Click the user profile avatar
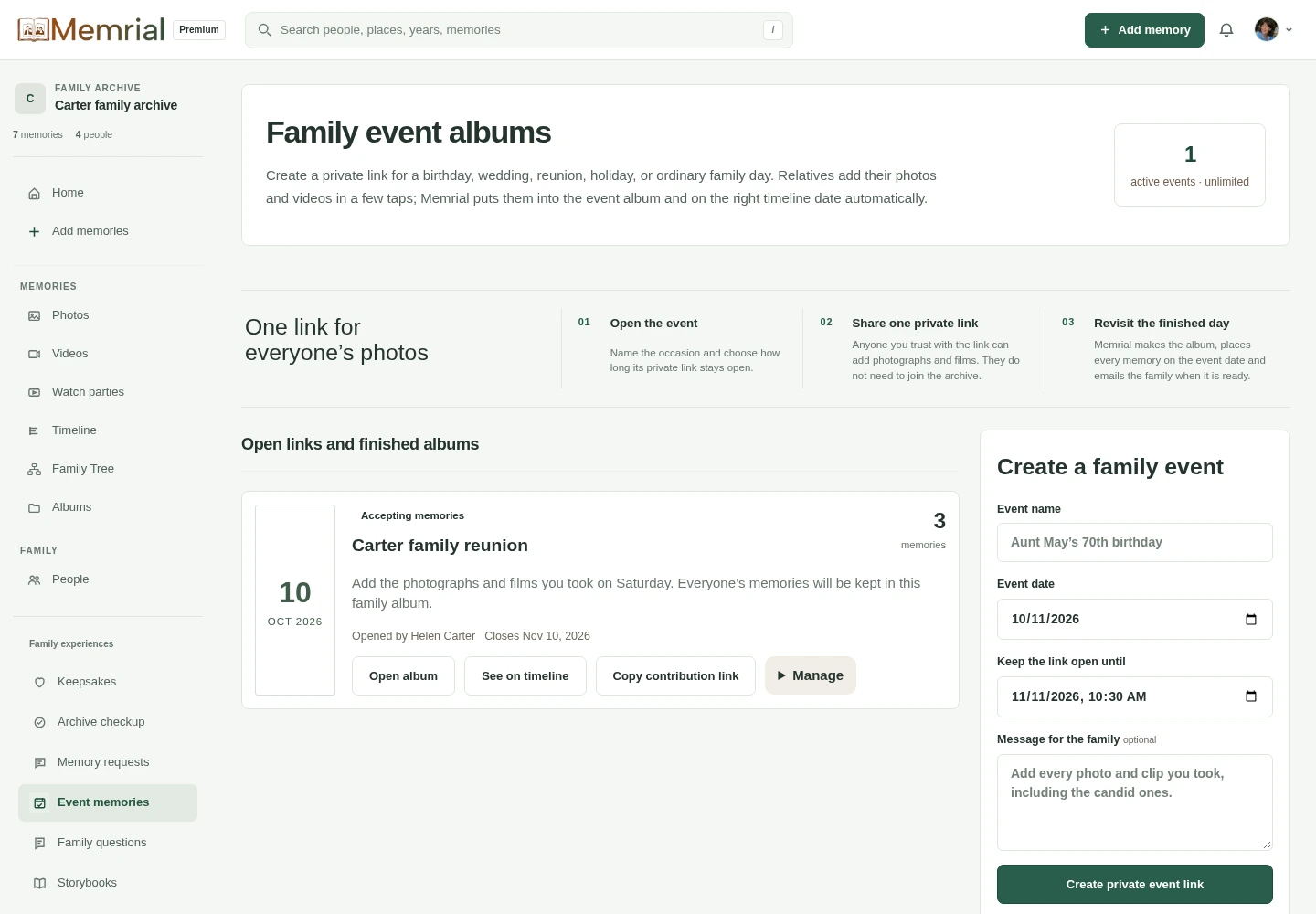The height and width of the screenshot is (914, 1316). click(1267, 30)
